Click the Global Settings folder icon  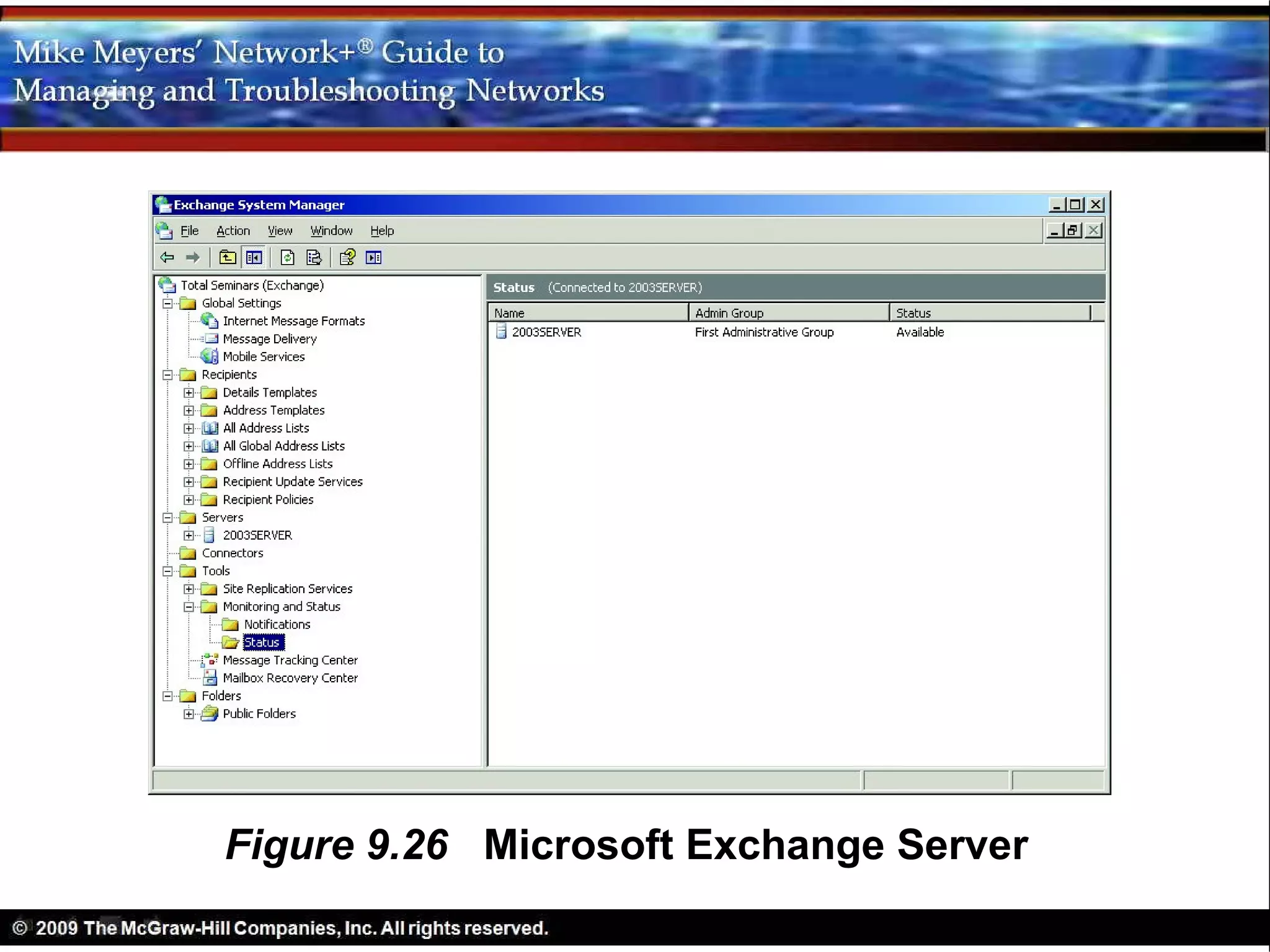(x=188, y=303)
